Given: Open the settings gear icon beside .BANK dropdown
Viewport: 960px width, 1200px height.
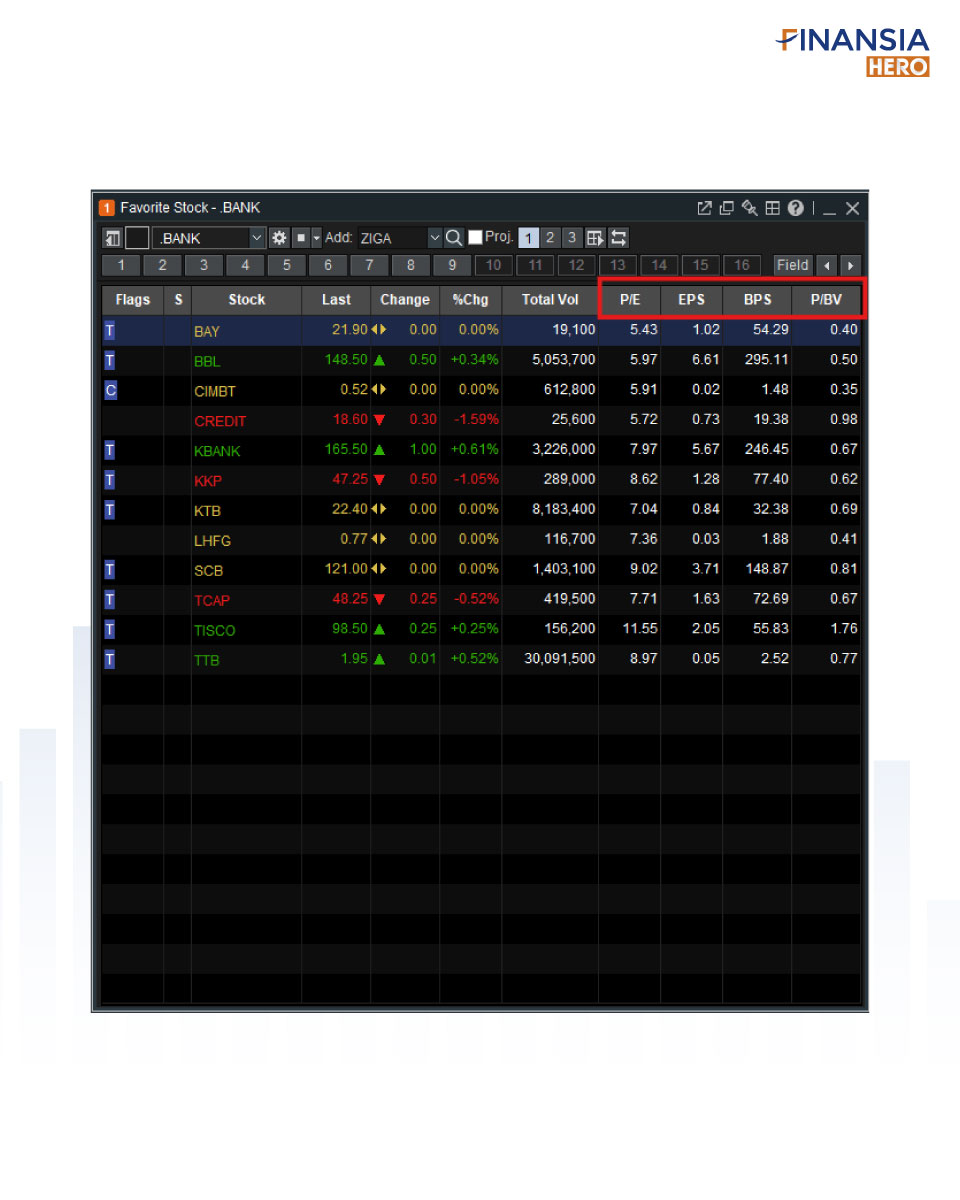Looking at the screenshot, I should 279,238.
